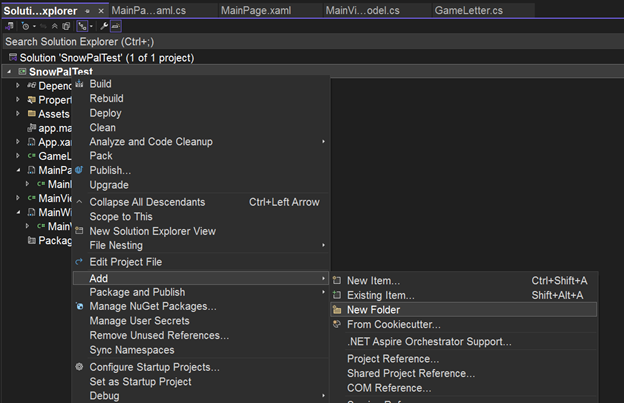The image size is (624, 403).
Task: Click the Show All Files toolbar icon
Action: pos(66,26)
